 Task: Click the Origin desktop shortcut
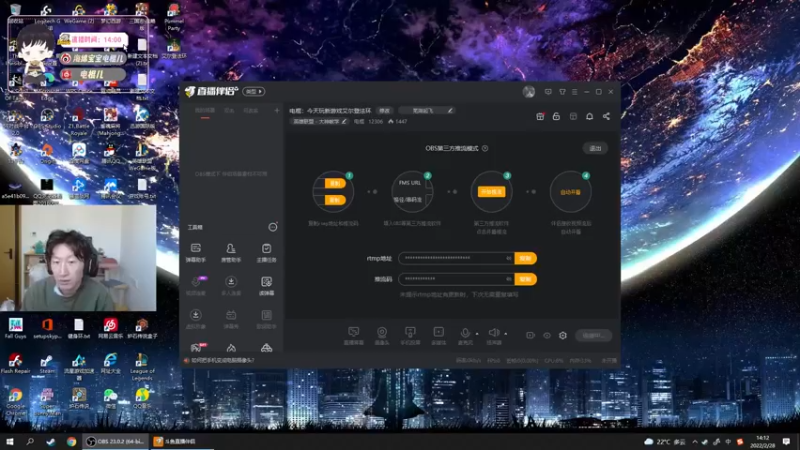click(x=47, y=153)
